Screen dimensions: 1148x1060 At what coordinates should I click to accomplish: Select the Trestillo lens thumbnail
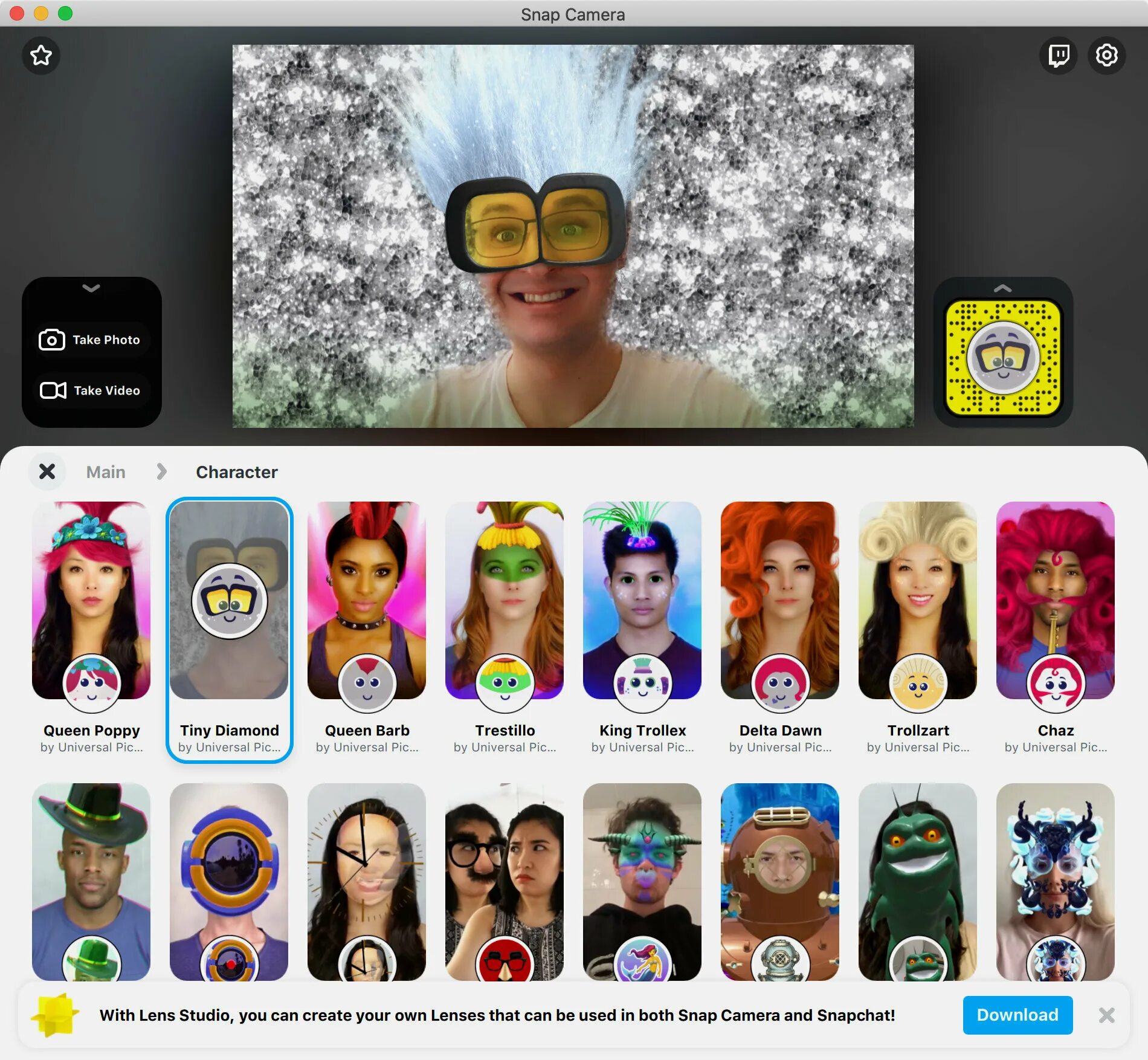(x=505, y=600)
